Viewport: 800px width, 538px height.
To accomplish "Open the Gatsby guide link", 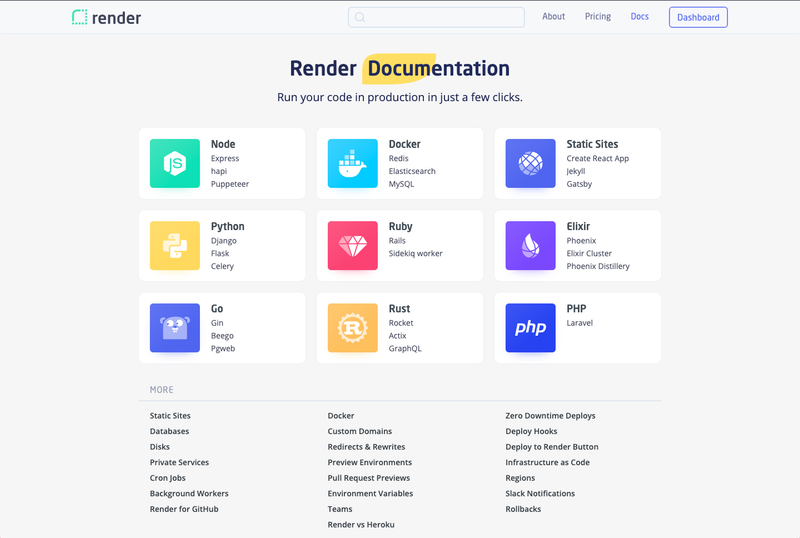I will point(579,184).
